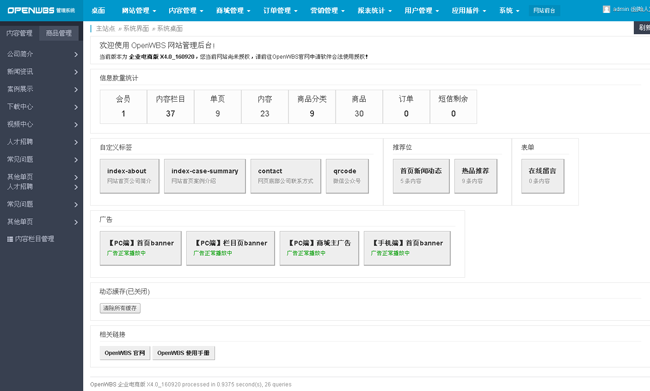Image resolution: width=650 pixels, height=391 pixels.
Task: Open the 应用插件 dropdown menu
Action: (468, 10)
